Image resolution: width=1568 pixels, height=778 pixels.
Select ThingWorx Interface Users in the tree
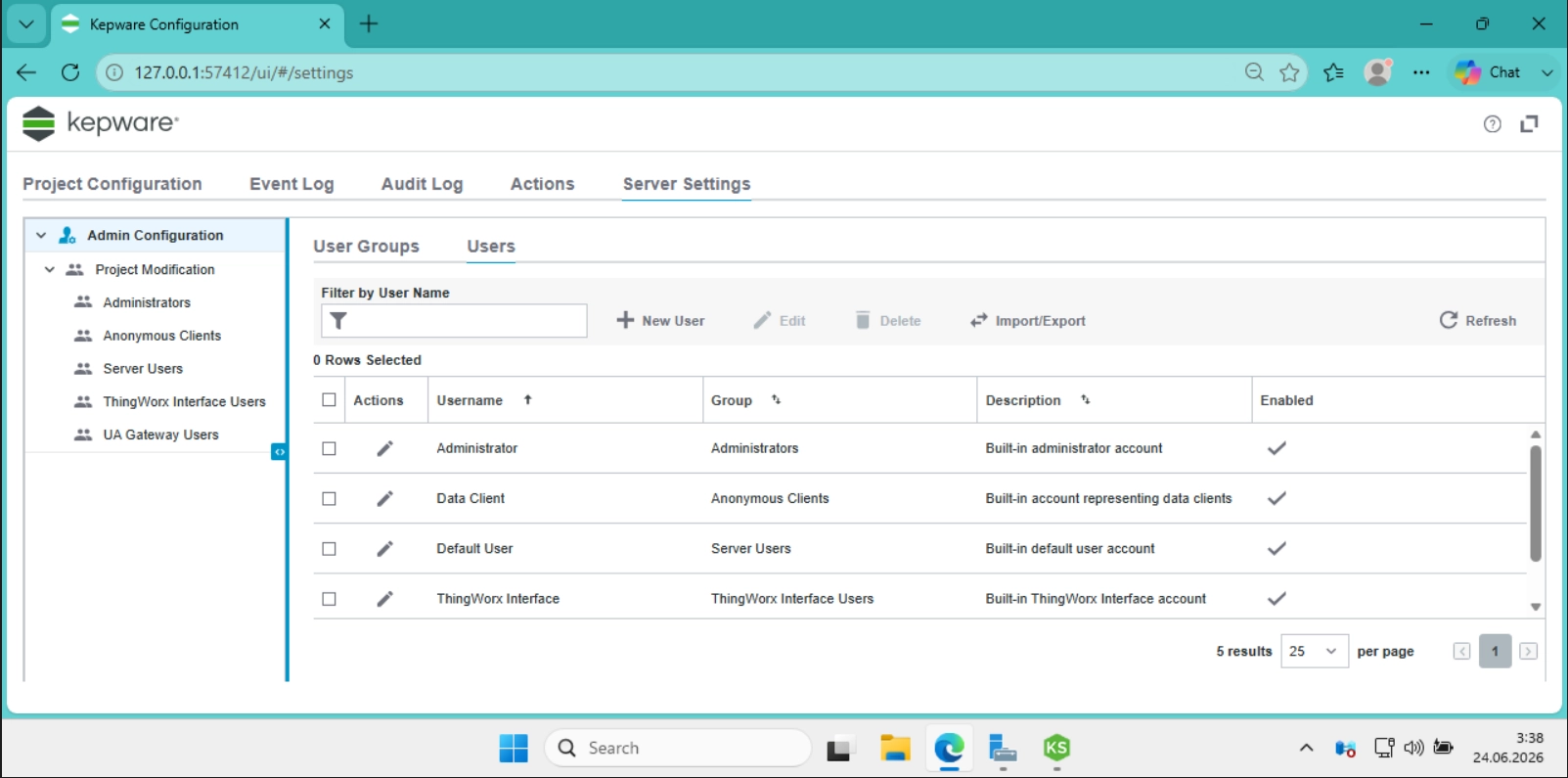coord(184,402)
